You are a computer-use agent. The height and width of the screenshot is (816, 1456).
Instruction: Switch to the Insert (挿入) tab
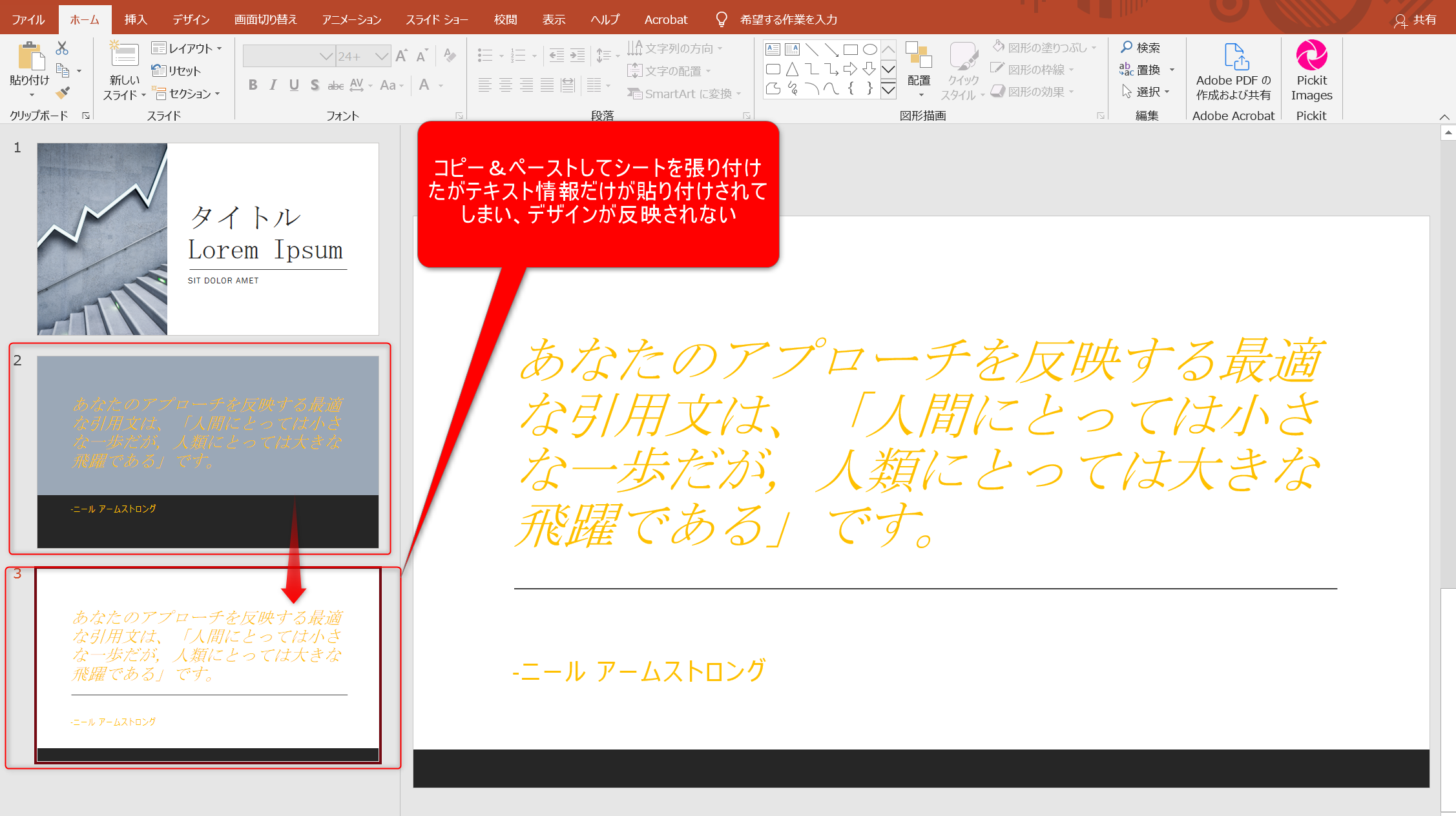pyautogui.click(x=136, y=19)
